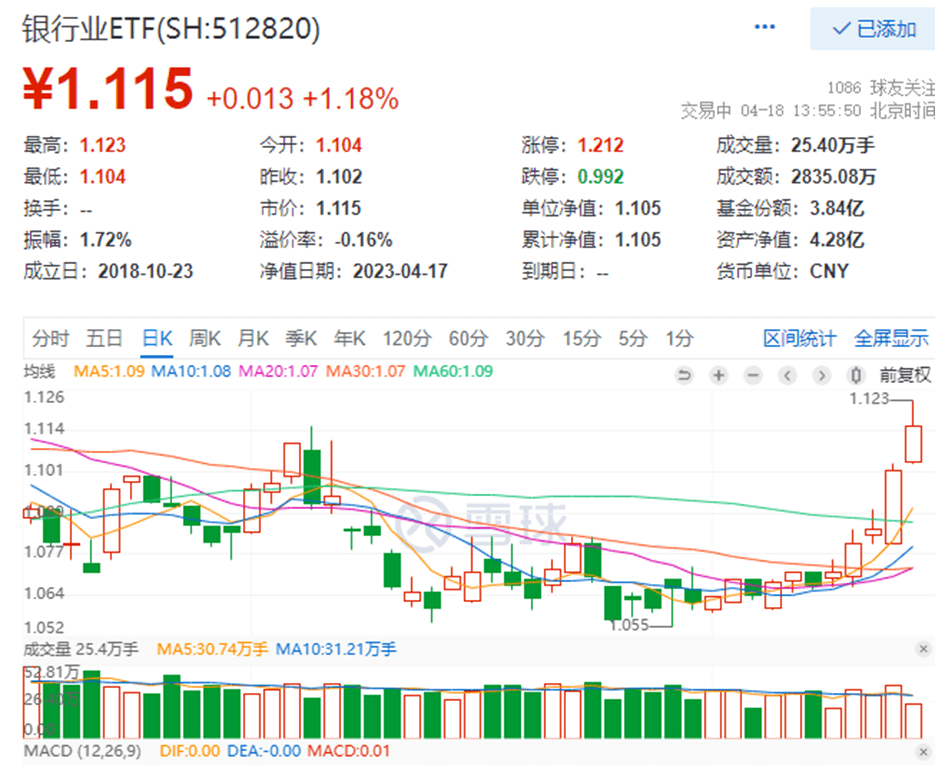This screenshot has width=935, height=765.
Task: Move chart left with left arrow icon
Action: (787, 375)
